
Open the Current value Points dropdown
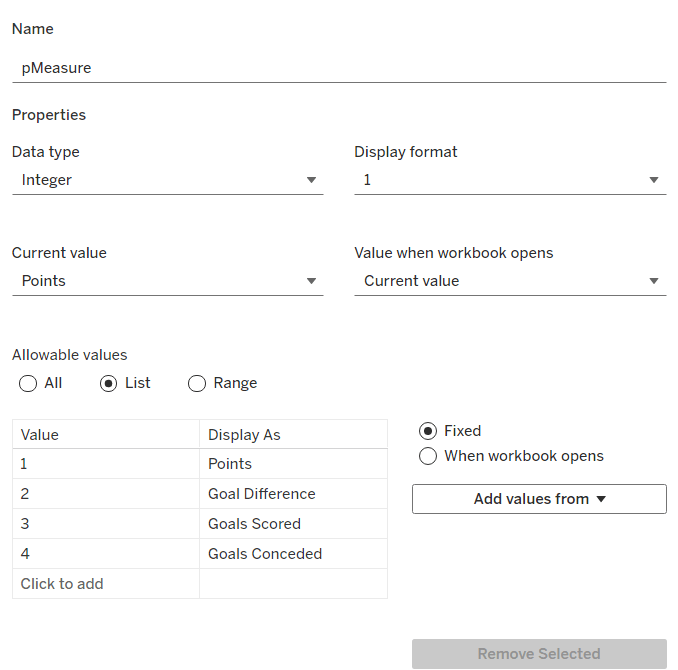167,281
